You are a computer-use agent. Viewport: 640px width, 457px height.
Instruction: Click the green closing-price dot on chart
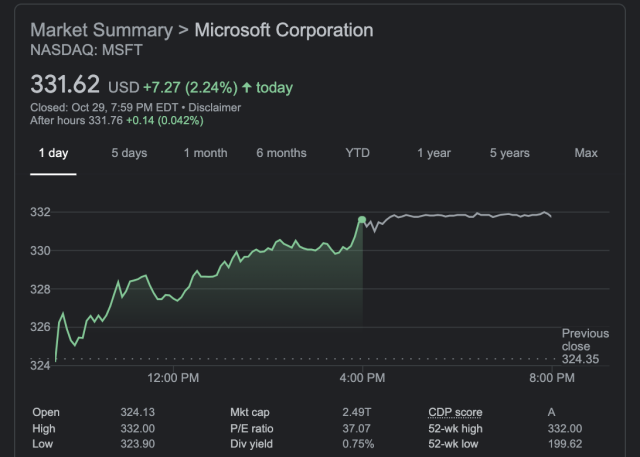pyautogui.click(x=361, y=219)
